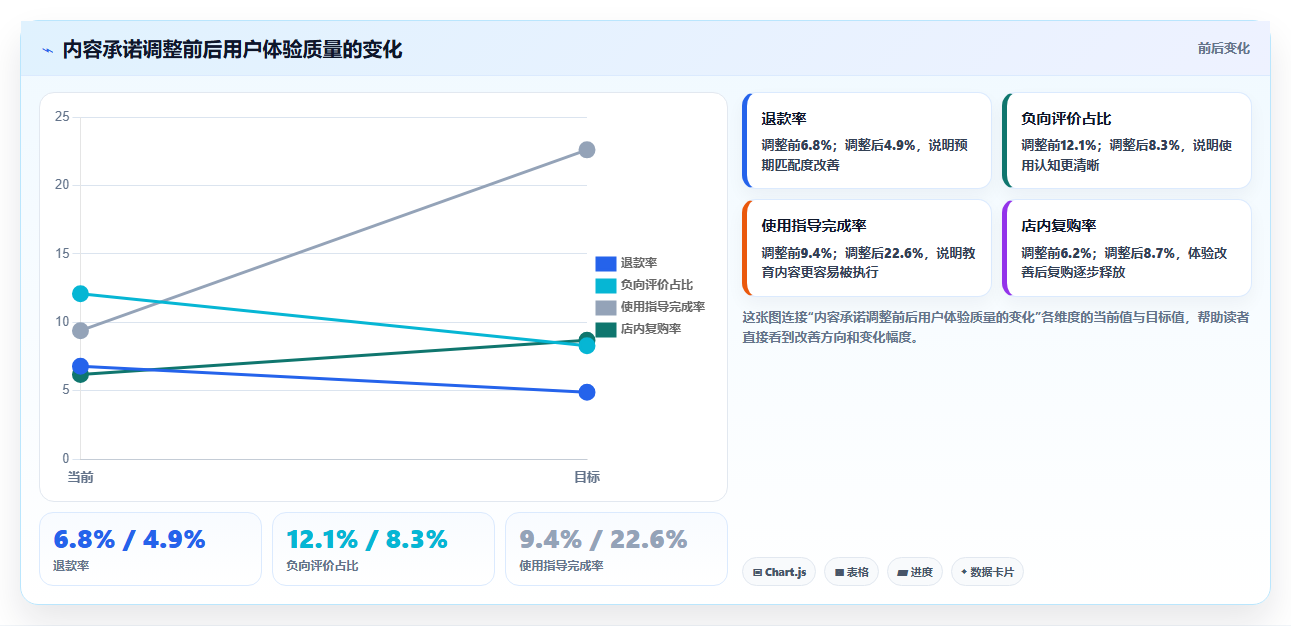Select the 数据卡片 tag label
This screenshot has width=1291, height=626.
click(x=992, y=573)
